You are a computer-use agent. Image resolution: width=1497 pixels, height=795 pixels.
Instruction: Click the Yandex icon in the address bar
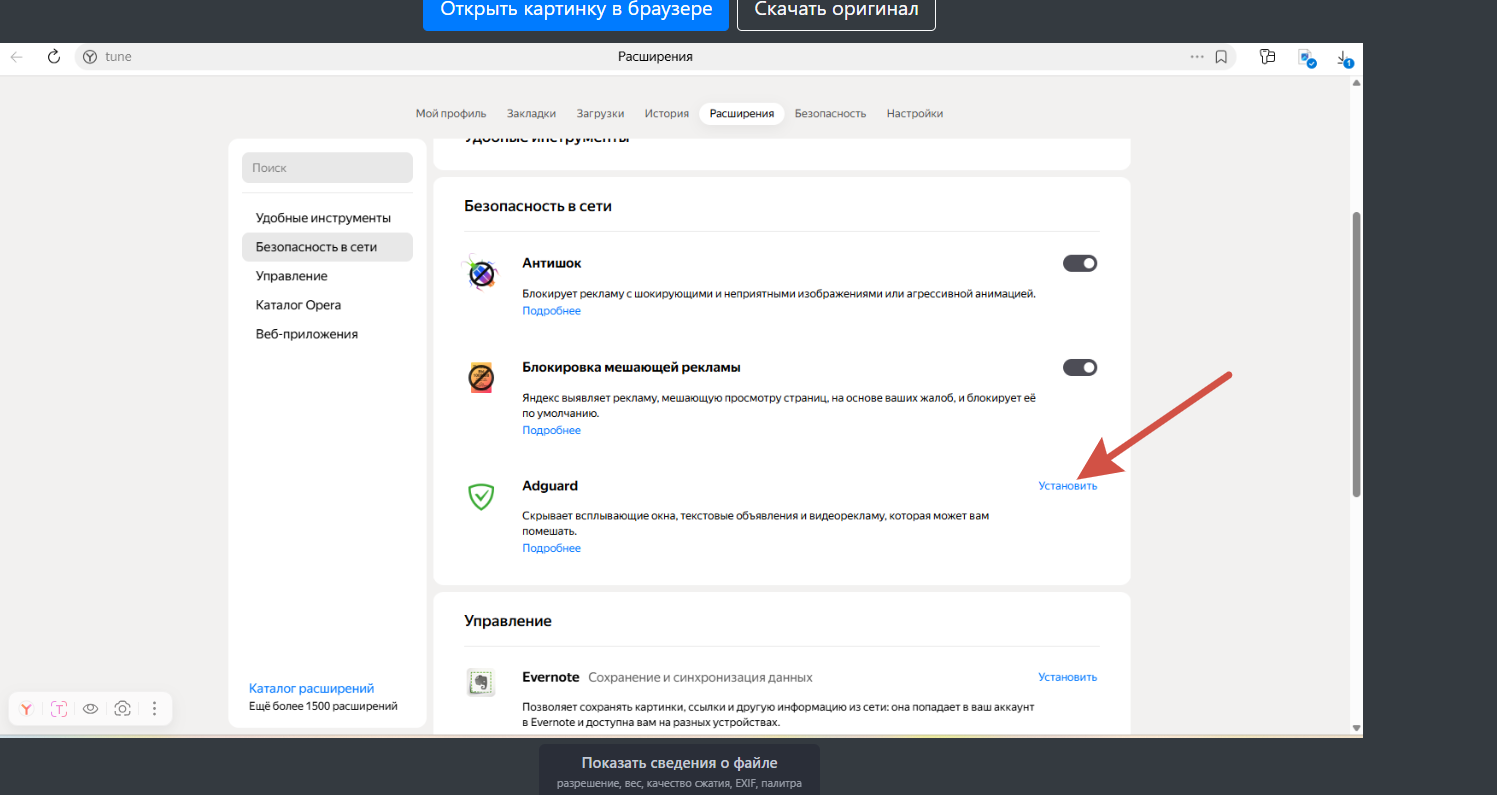pos(89,57)
